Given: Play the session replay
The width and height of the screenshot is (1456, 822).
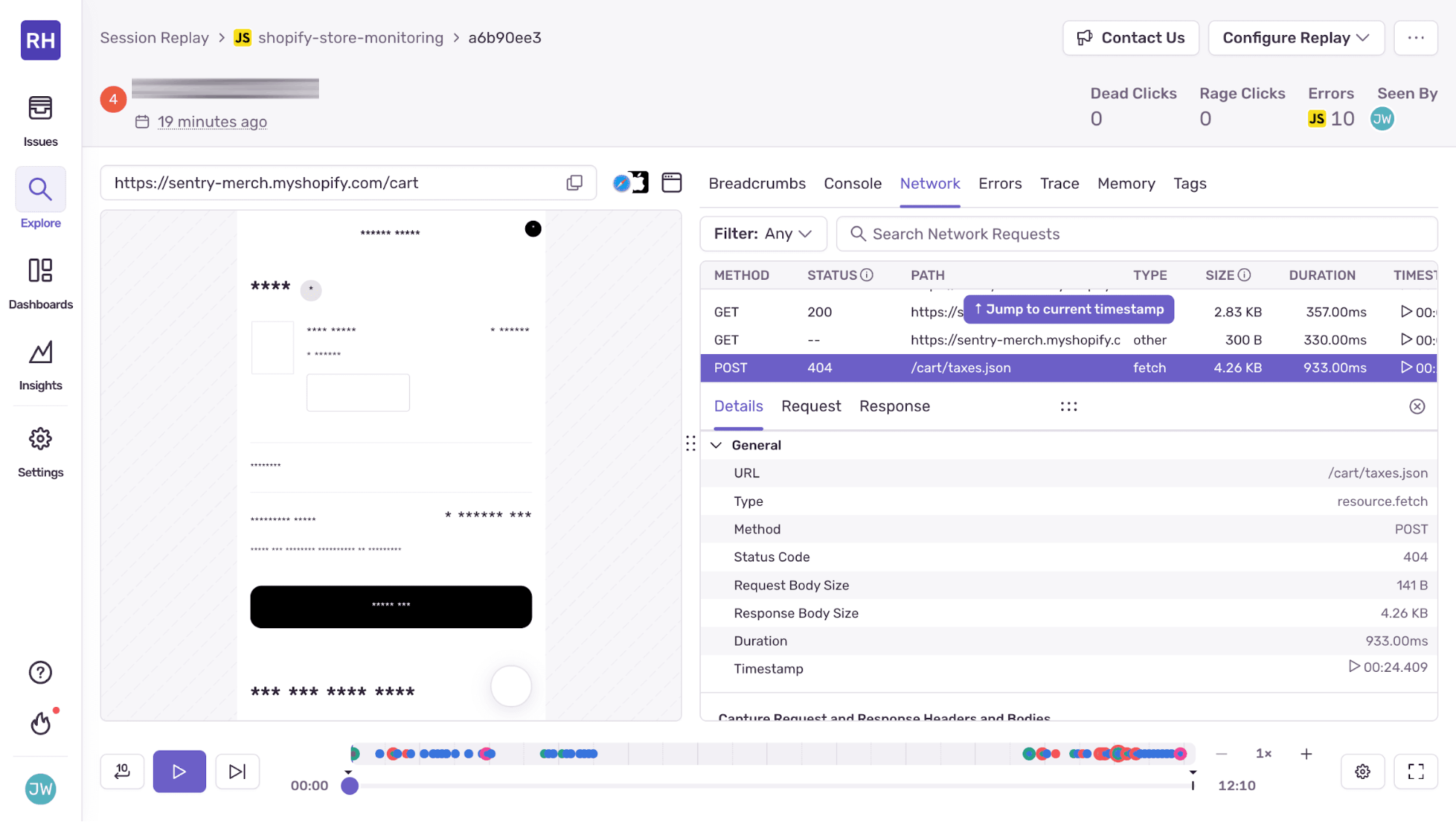Looking at the screenshot, I should 179,771.
